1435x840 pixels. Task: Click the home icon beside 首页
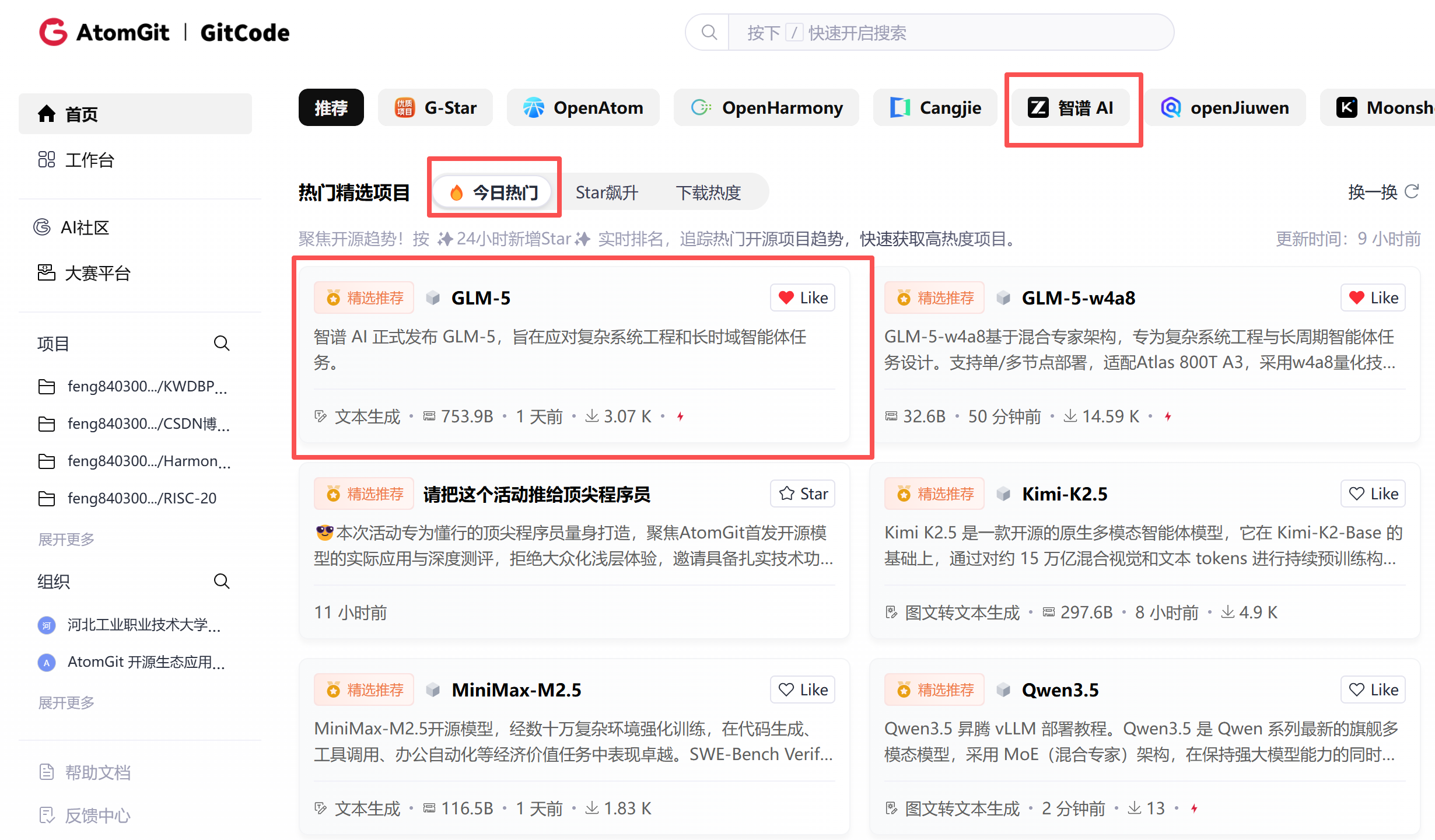coord(47,114)
